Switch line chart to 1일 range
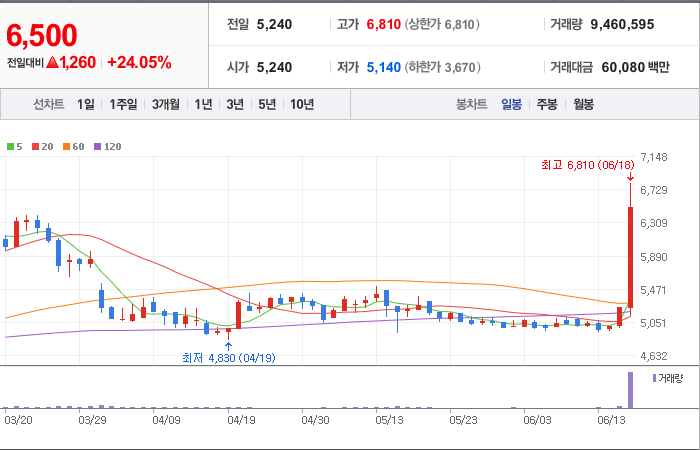Viewport: 700px width, 450px height. pos(85,104)
